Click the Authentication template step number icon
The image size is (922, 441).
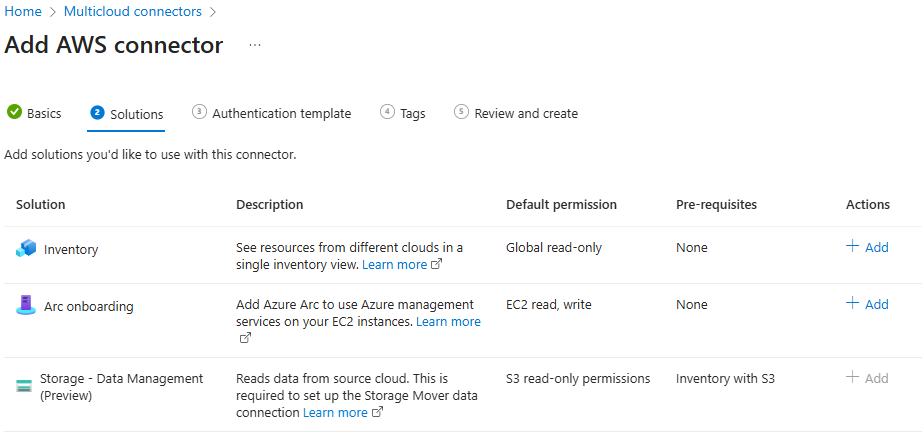click(x=199, y=113)
